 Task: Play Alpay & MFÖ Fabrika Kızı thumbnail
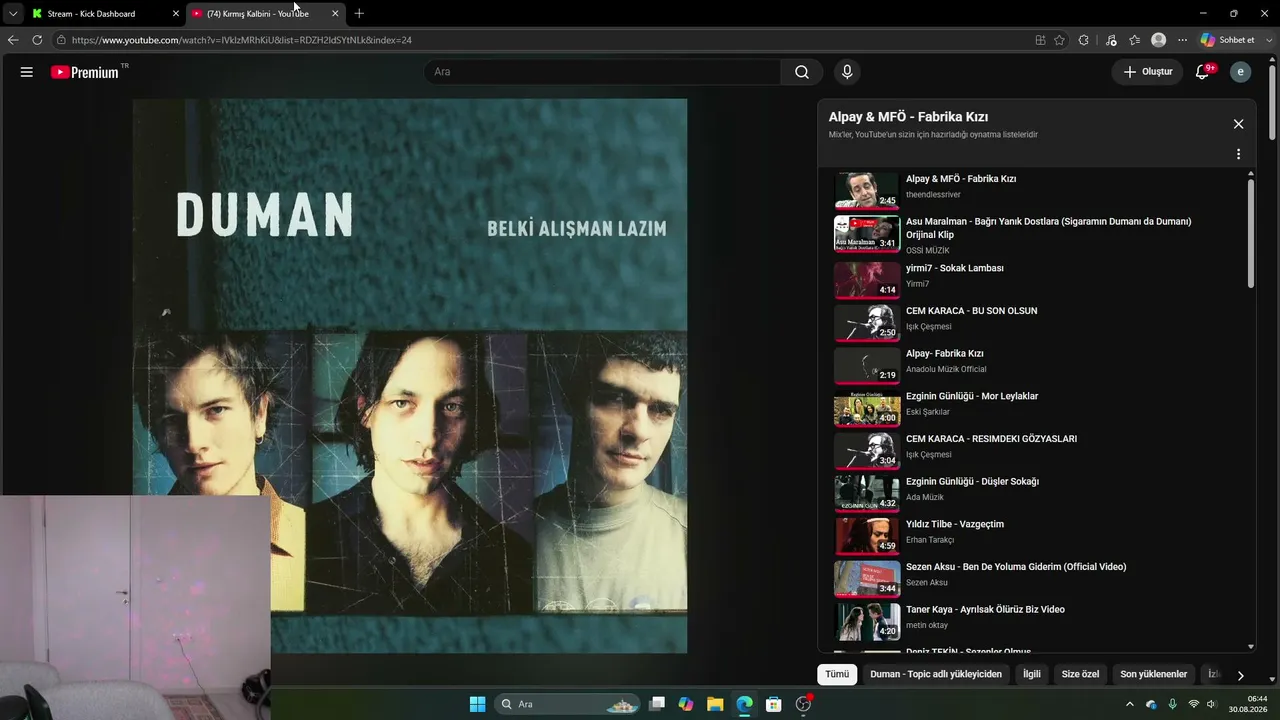coord(867,190)
